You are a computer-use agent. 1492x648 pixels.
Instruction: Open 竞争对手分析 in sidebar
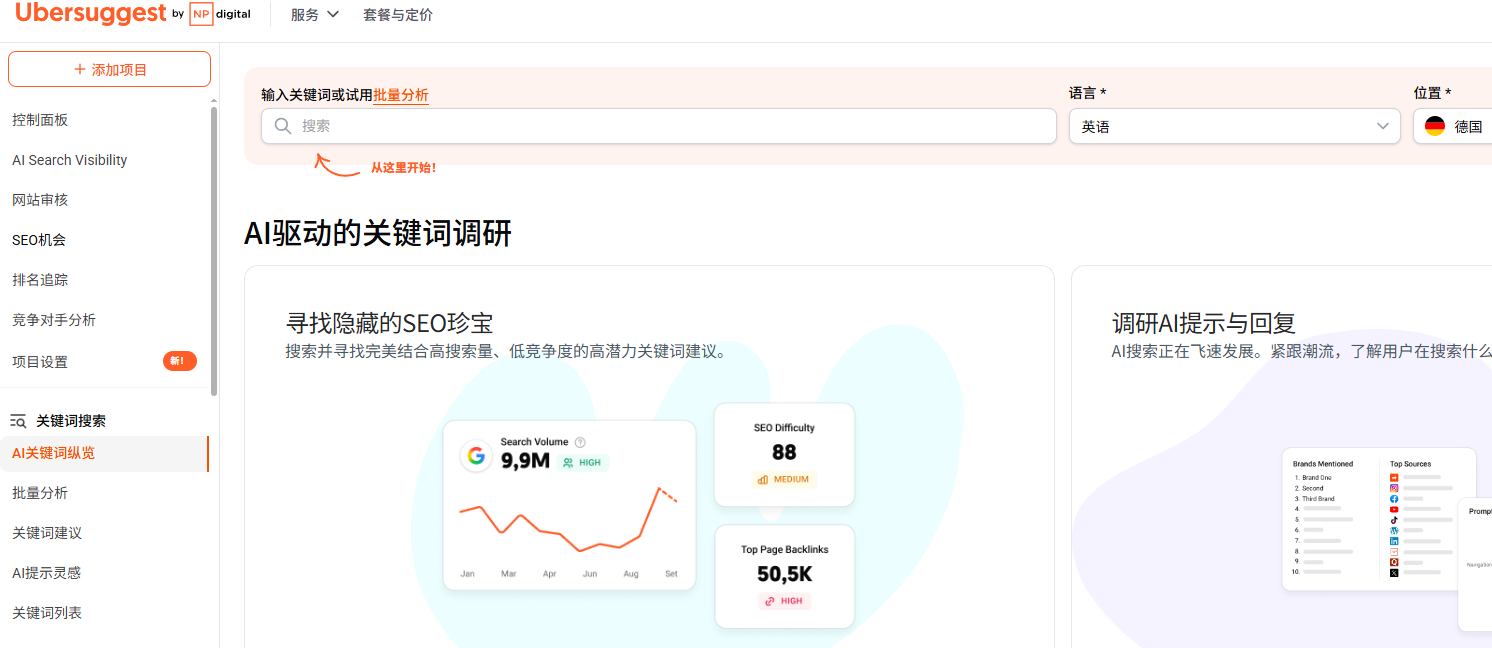[x=54, y=320]
